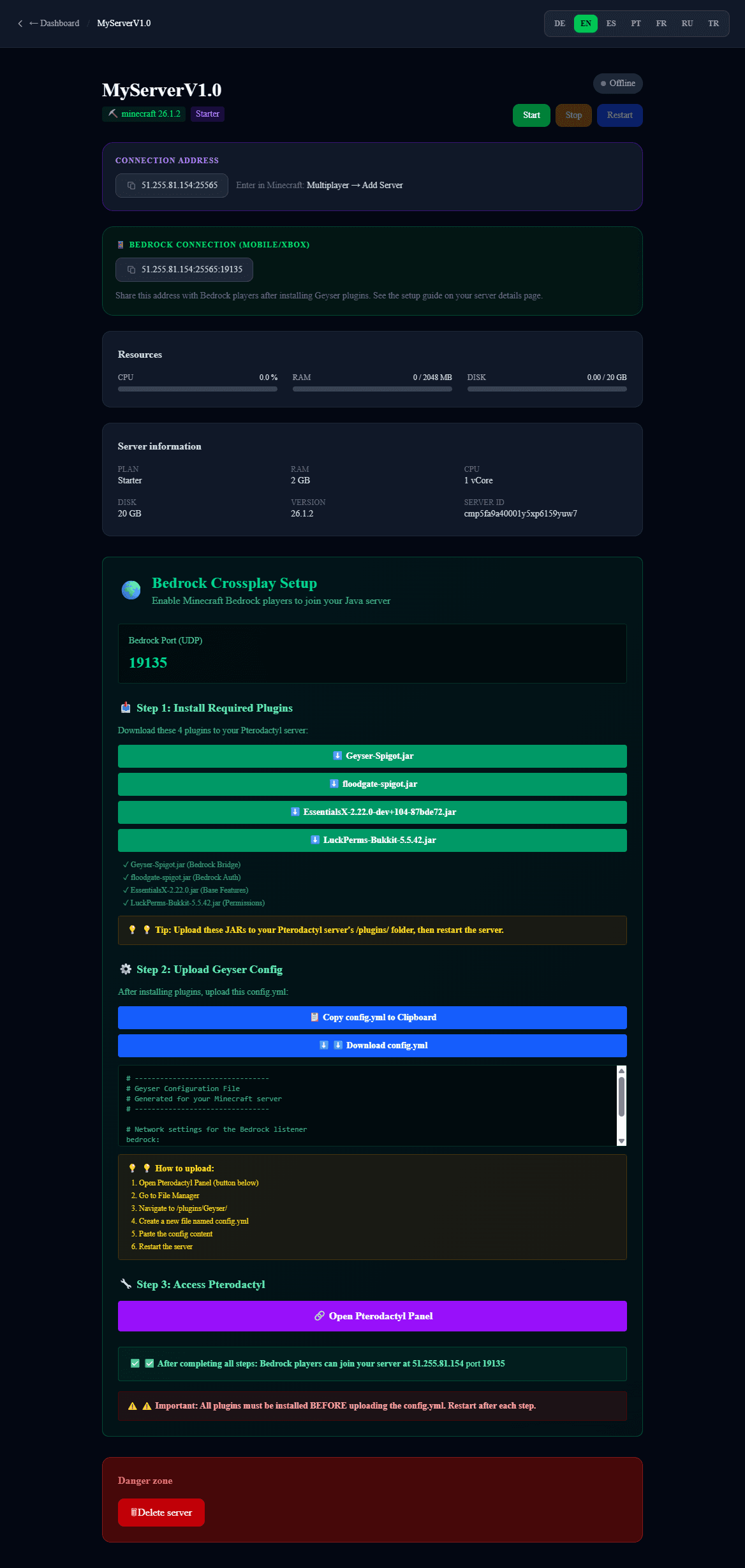The image size is (745, 1568).
Task: Click the back chevron beside Dashboard
Action: (20, 24)
